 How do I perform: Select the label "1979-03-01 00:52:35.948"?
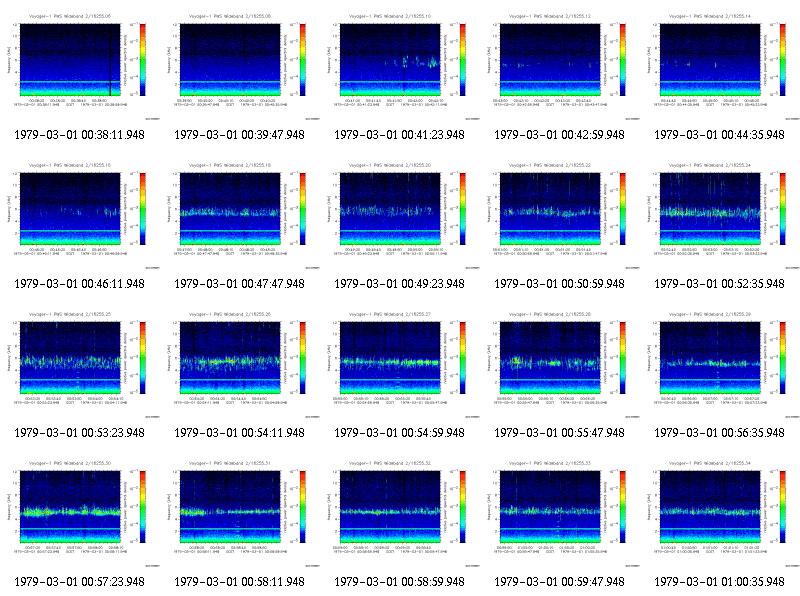(x=719, y=284)
